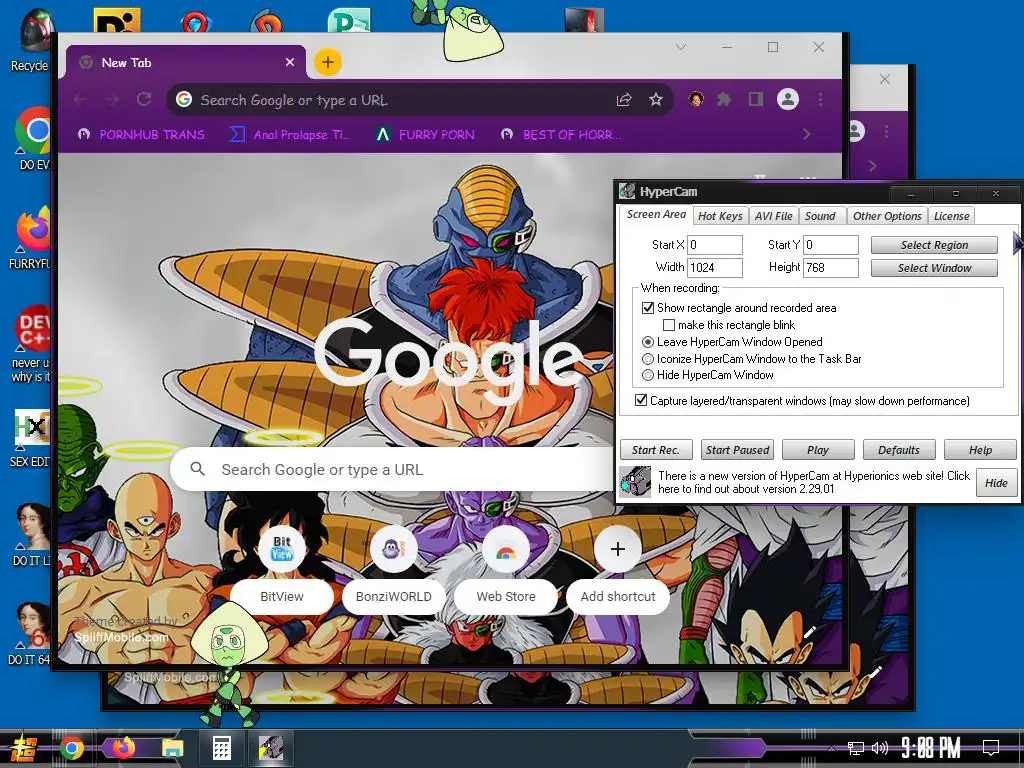Expand bookmarks overflow in background Chrome window
Image resolution: width=1024 pixels, height=768 pixels.
click(872, 166)
